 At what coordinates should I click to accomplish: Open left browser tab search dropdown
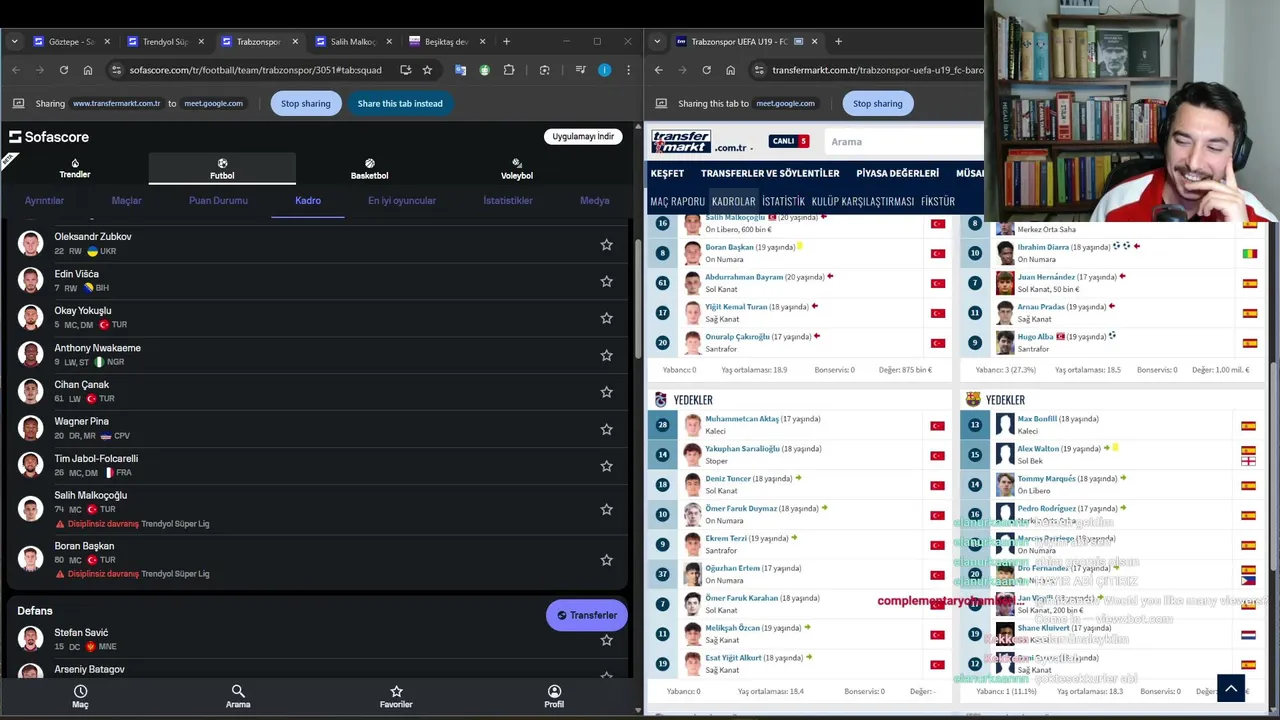14,41
